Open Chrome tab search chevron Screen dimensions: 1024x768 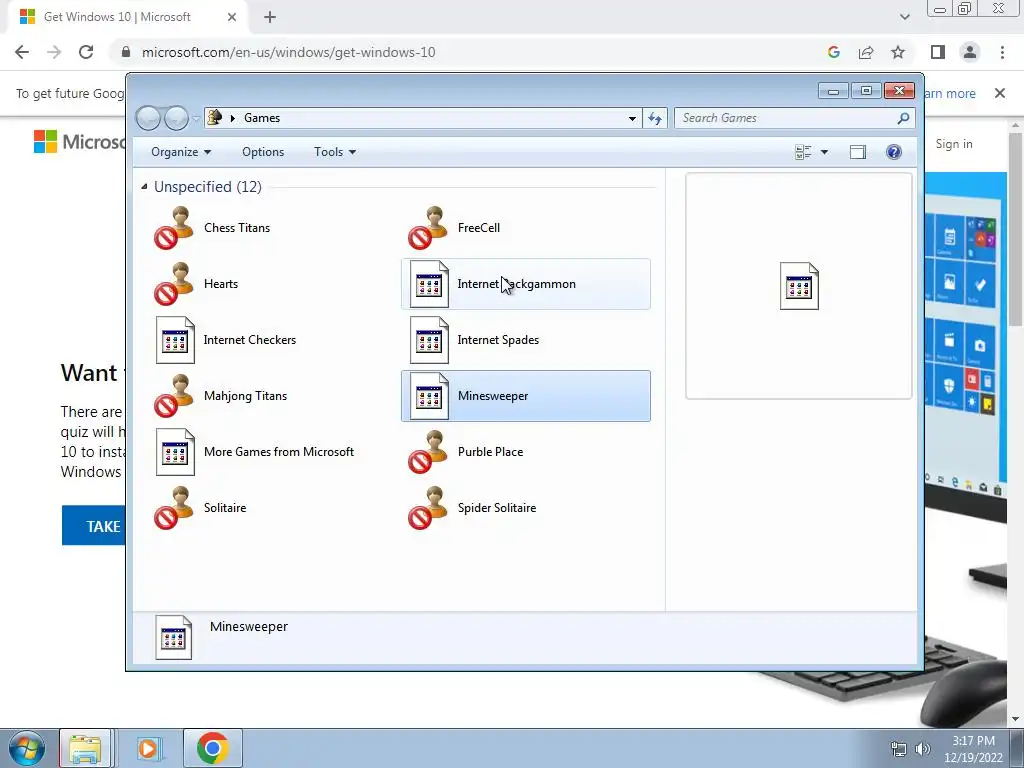click(x=904, y=17)
